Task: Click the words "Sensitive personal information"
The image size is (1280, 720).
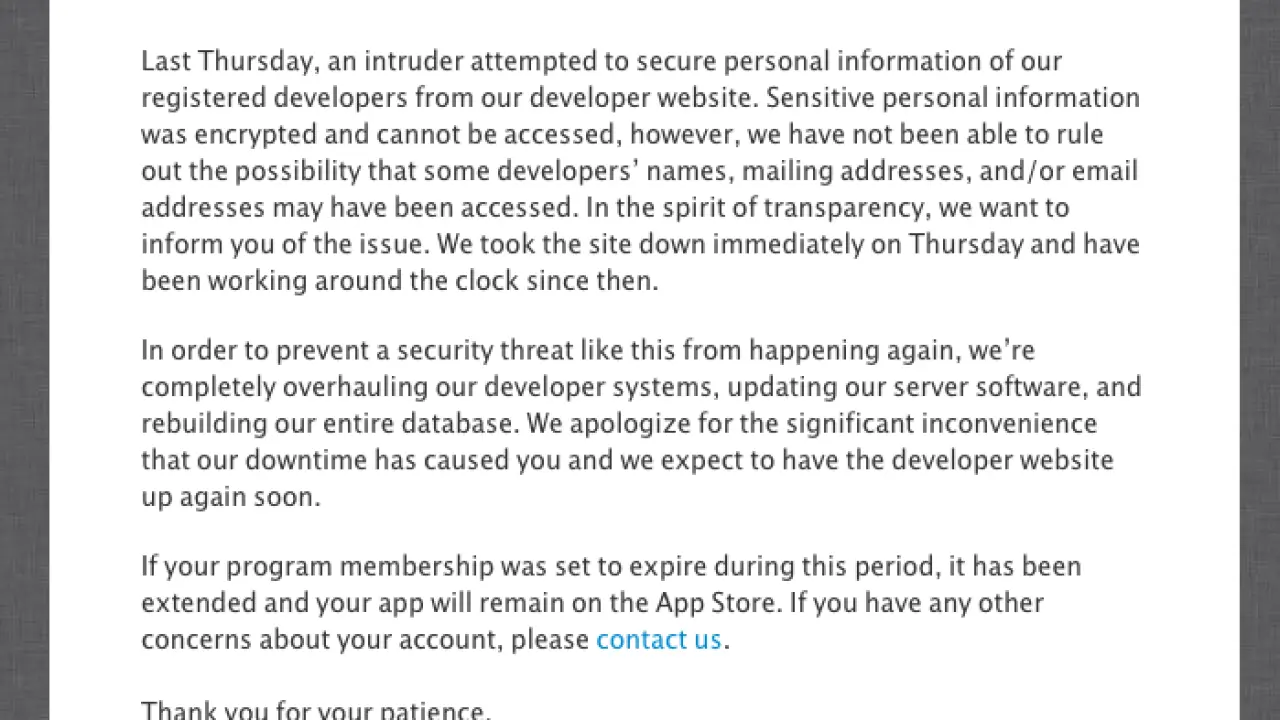Action: (x=953, y=98)
